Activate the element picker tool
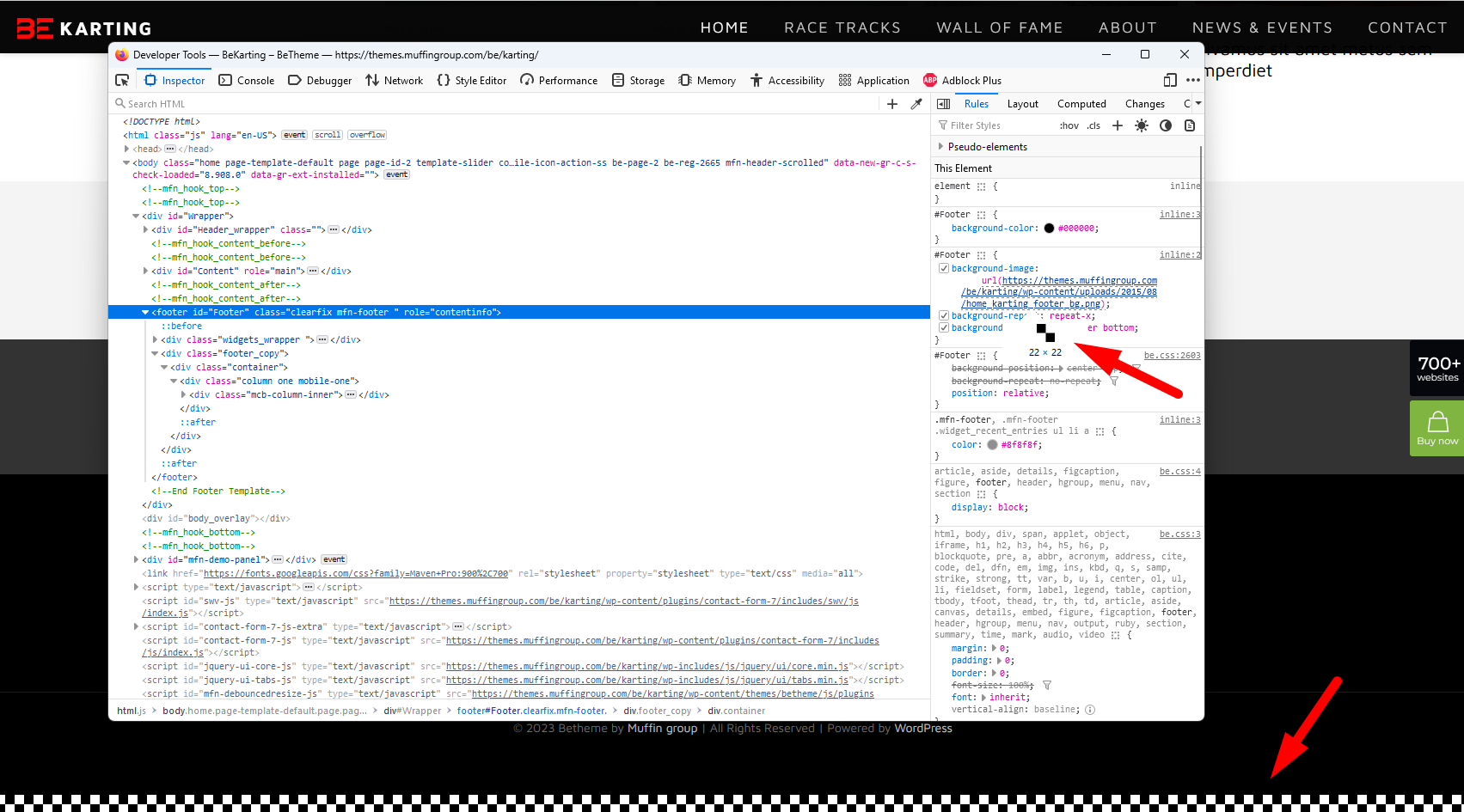Viewport: 1464px width, 812px height. [122, 80]
